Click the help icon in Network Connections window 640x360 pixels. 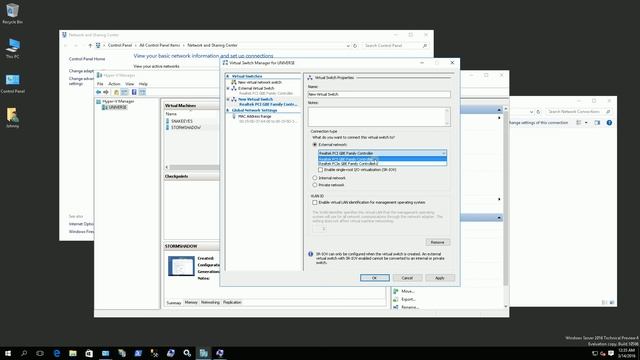coord(609,122)
